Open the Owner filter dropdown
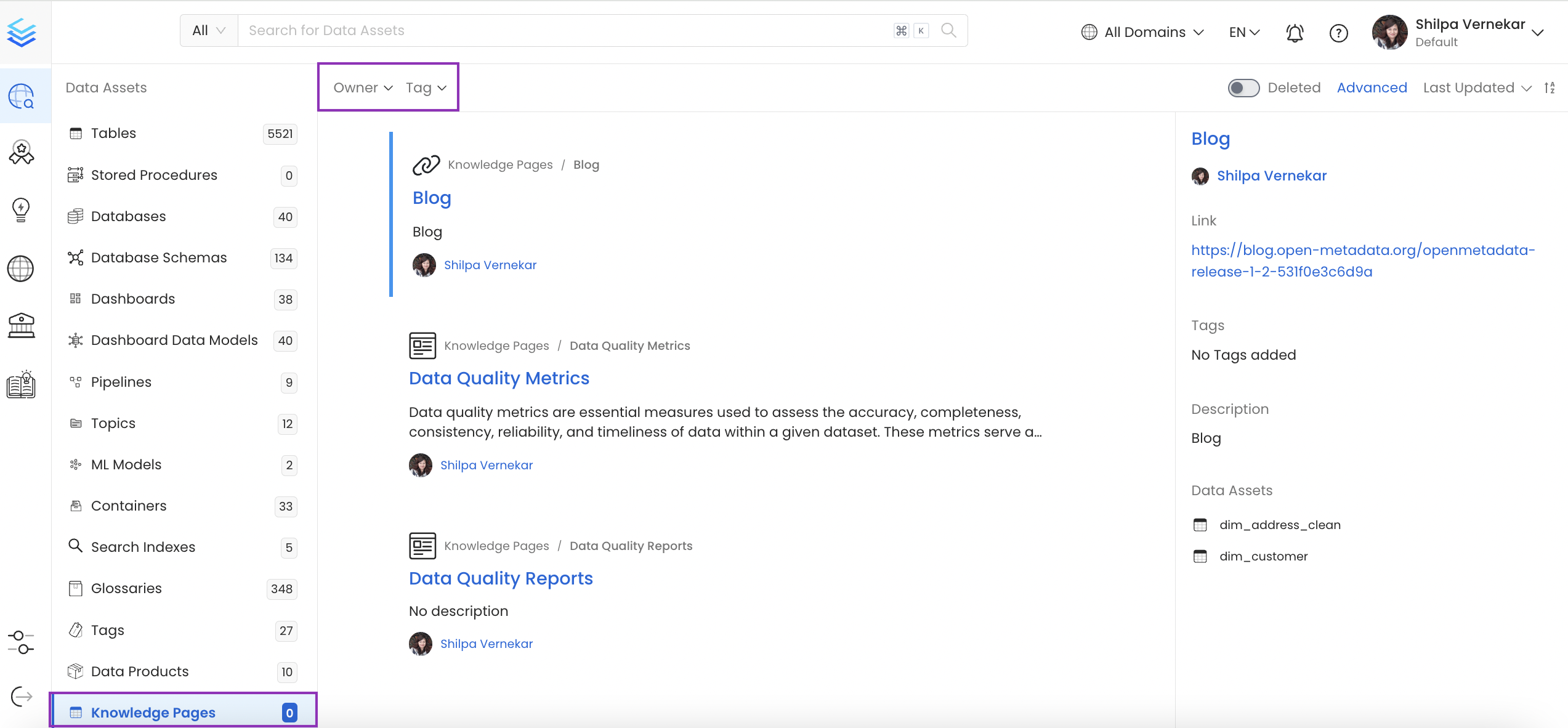The image size is (1568, 728). click(x=362, y=87)
